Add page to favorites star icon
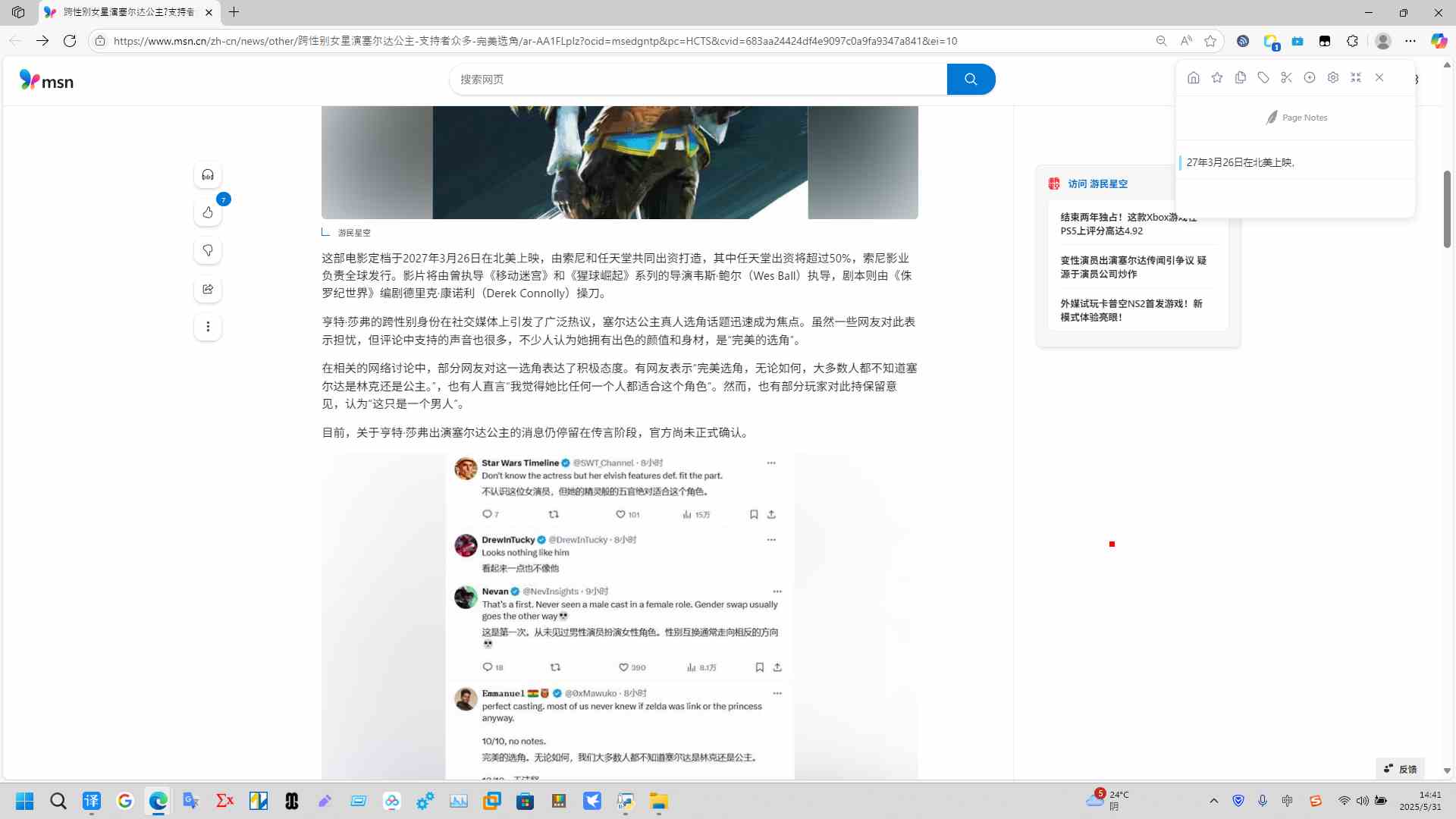Viewport: 1456px width, 819px height. pos(1210,41)
